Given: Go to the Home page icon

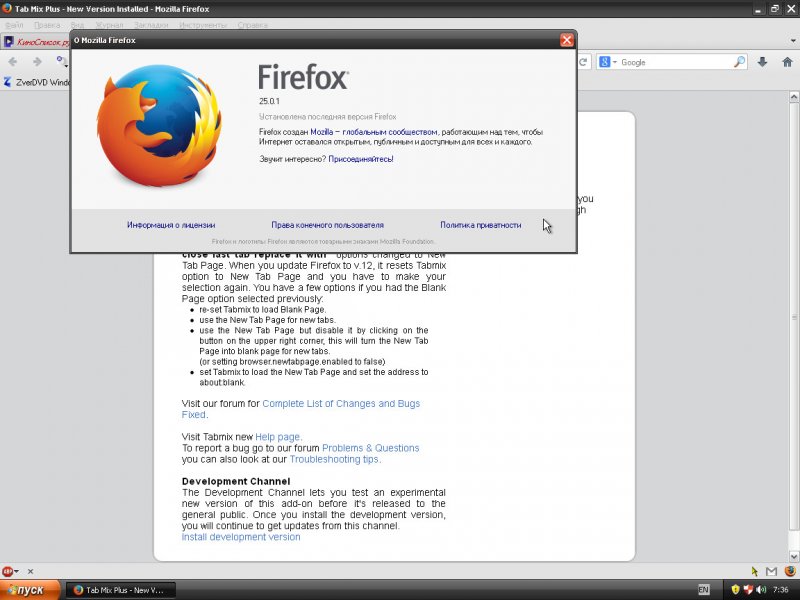Looking at the screenshot, I should pyautogui.click(x=787, y=62).
